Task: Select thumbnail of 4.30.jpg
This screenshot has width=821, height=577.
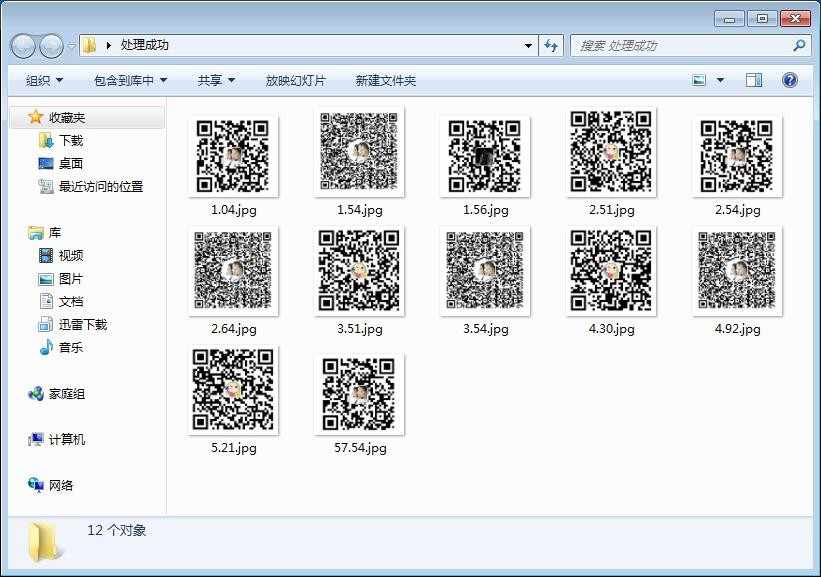Action: [611, 271]
